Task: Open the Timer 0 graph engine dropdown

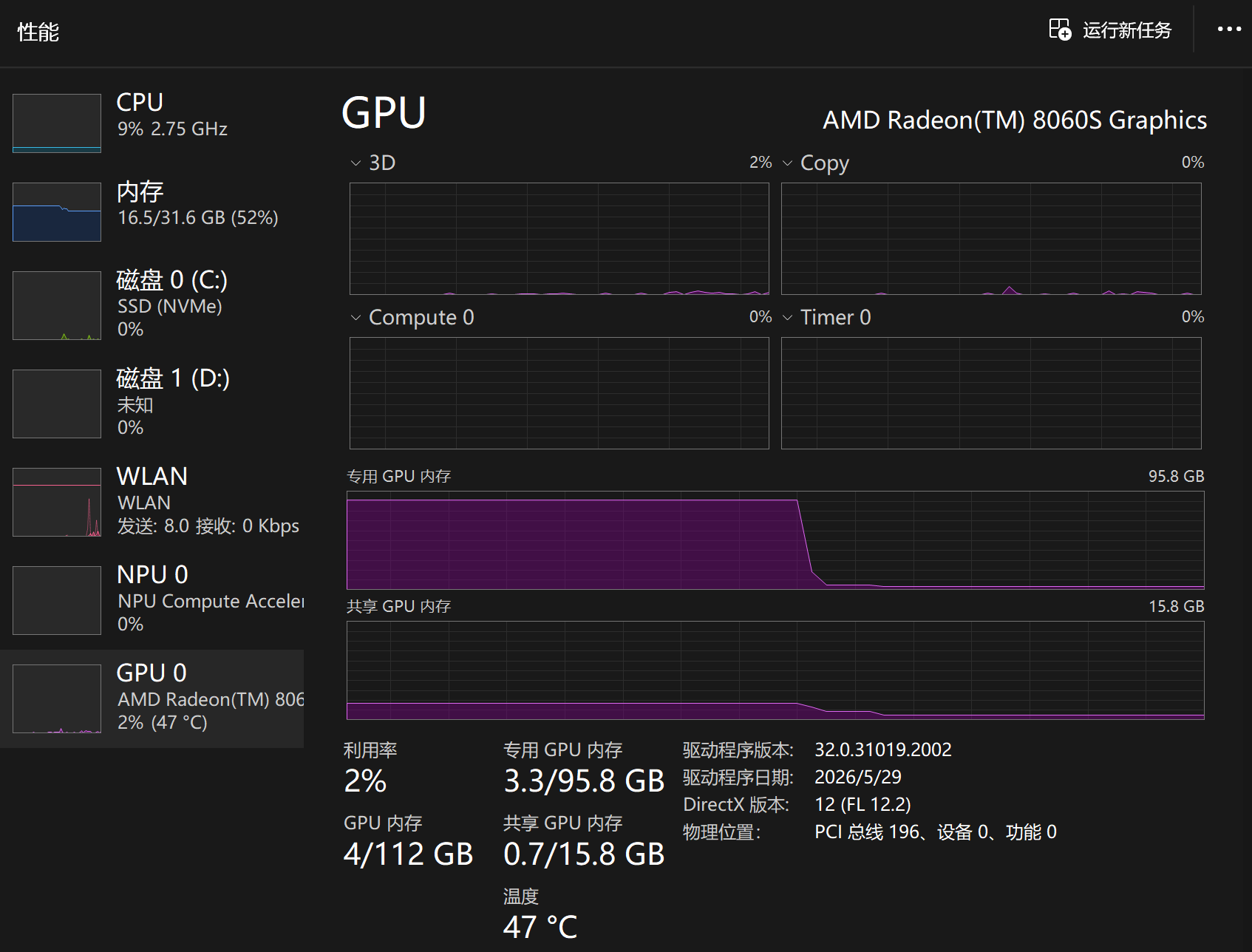Action: 787,317
